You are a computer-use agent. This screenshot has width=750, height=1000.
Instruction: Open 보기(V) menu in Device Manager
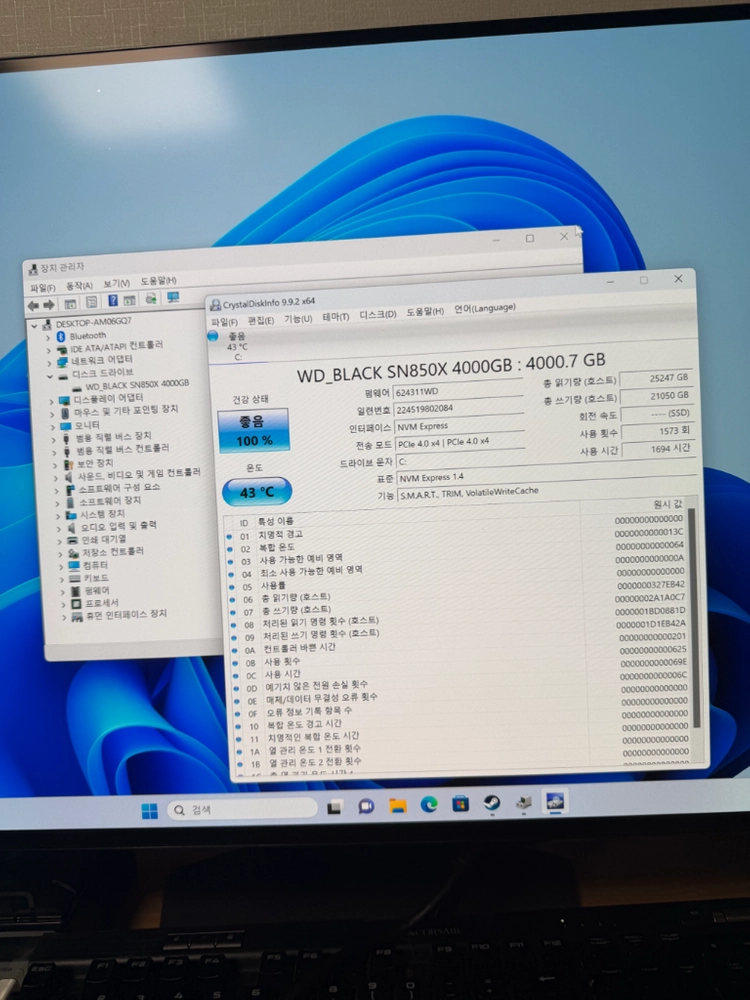tap(117, 283)
